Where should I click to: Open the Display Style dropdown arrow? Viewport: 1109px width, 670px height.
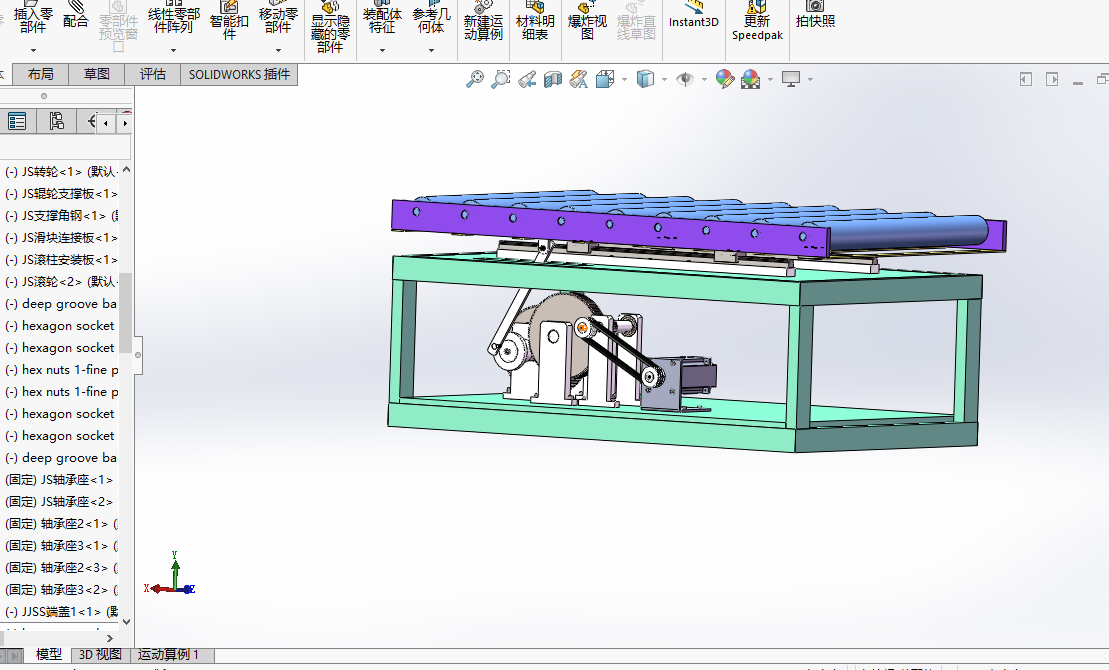click(x=664, y=79)
